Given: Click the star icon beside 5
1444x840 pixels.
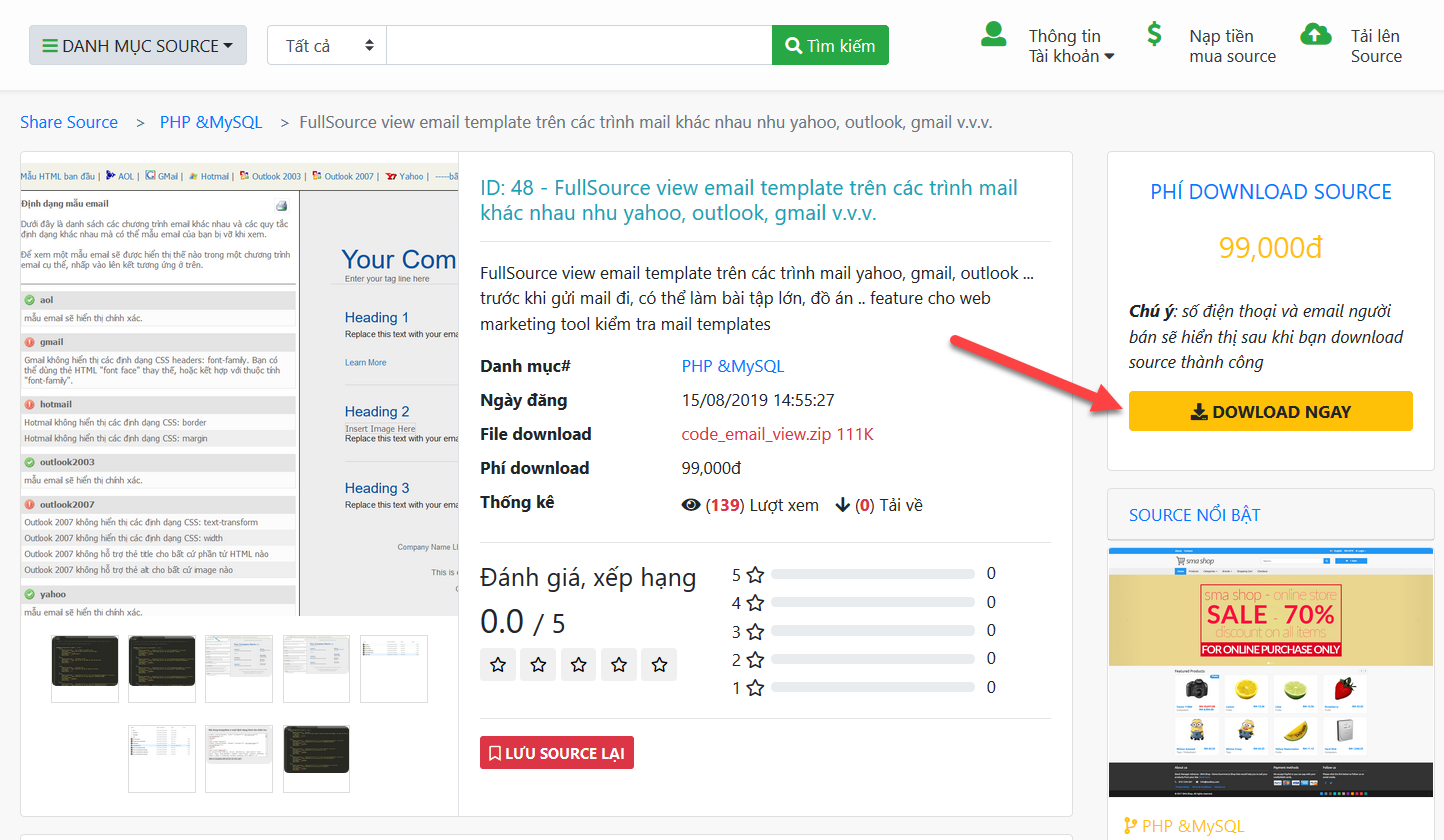Looking at the screenshot, I should tap(755, 575).
